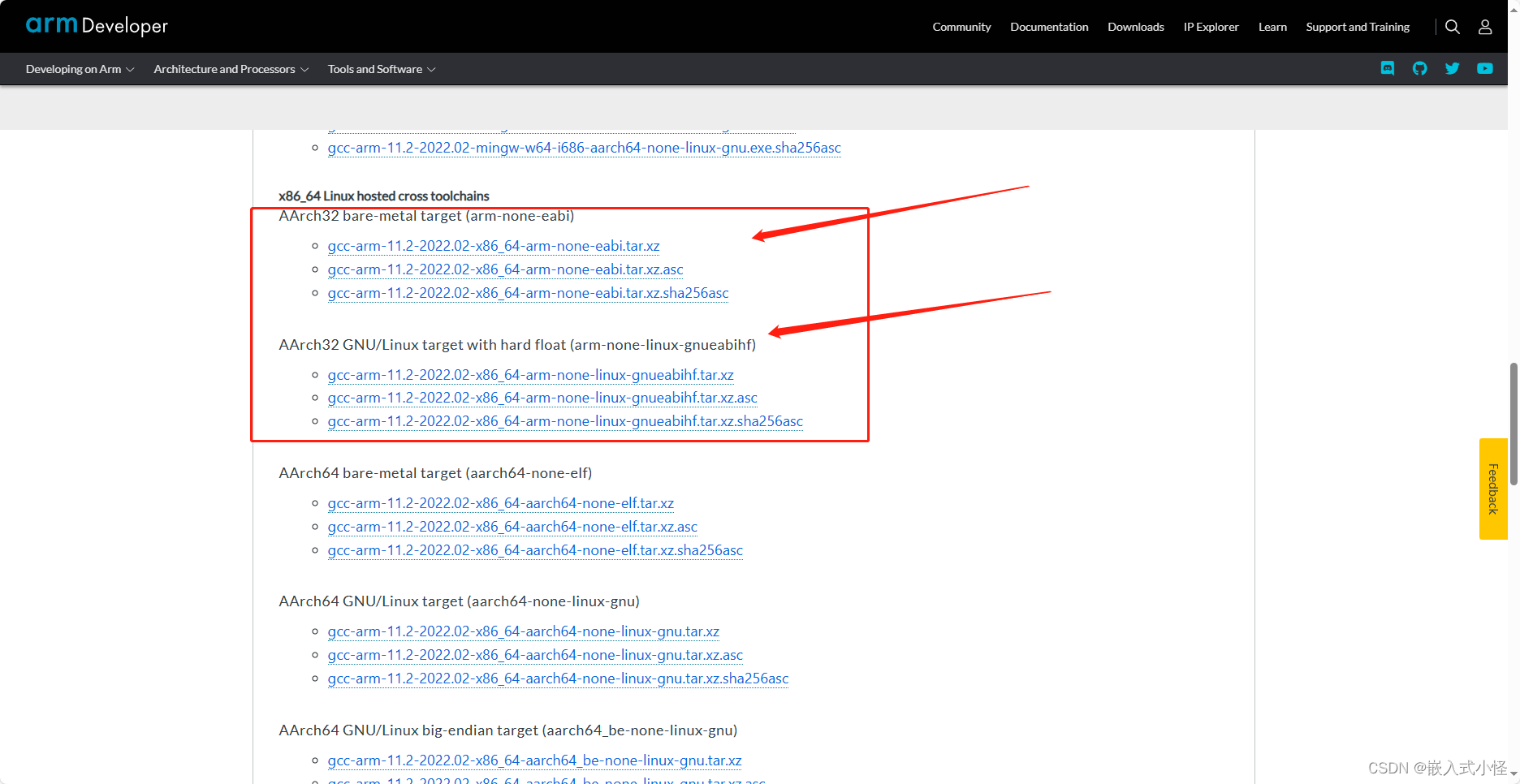Select 'AArch64 GNU/Linux target (aarch64-none-linux-gnu)' text

(459, 601)
